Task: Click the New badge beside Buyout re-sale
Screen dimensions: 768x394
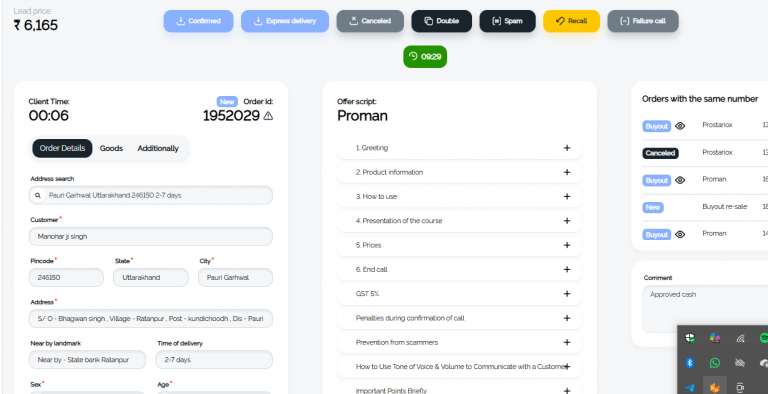Action: tap(653, 207)
